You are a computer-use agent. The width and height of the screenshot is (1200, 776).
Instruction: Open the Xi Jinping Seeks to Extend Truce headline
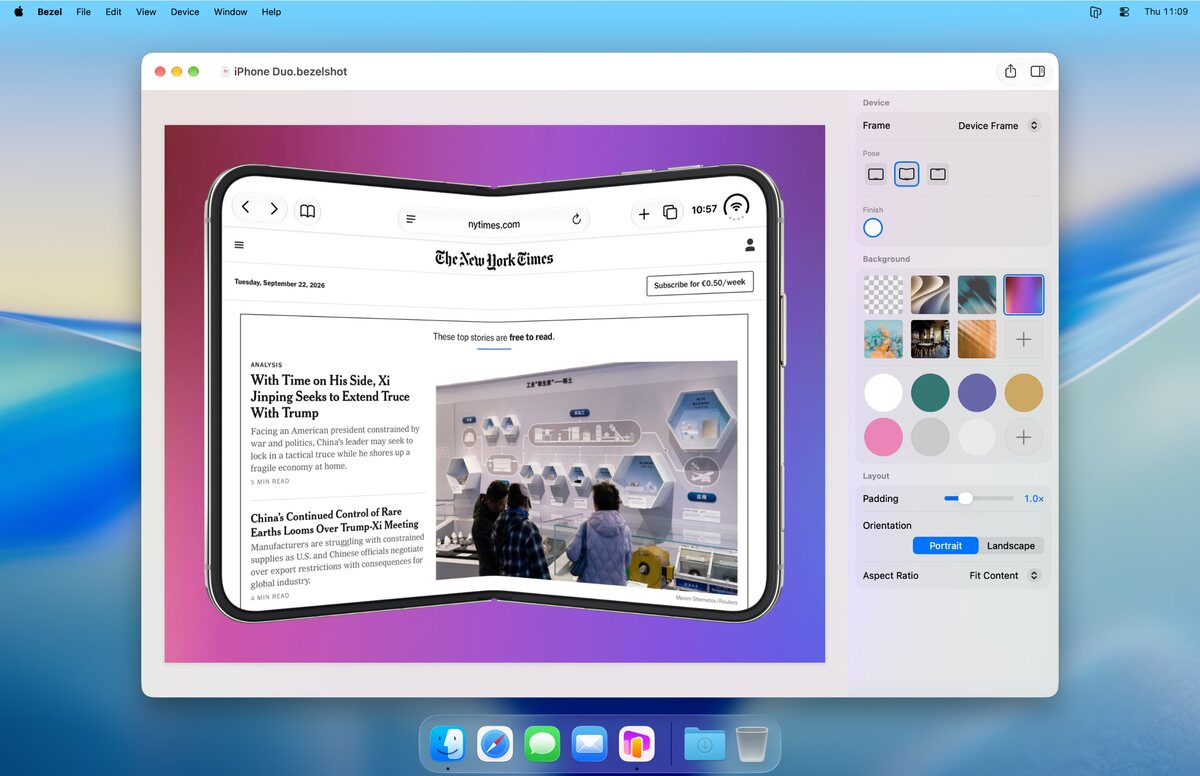click(331, 396)
